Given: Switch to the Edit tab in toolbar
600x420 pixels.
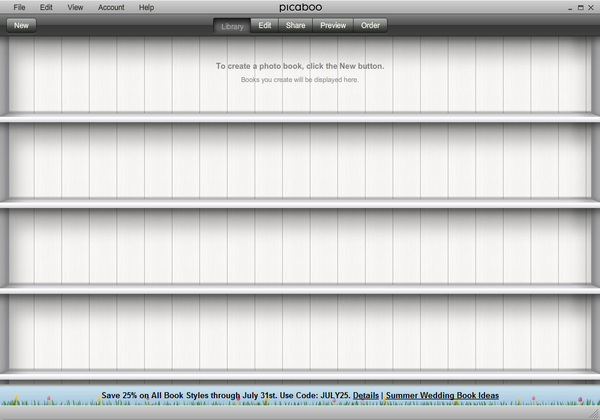Looking at the screenshot, I should point(264,25).
